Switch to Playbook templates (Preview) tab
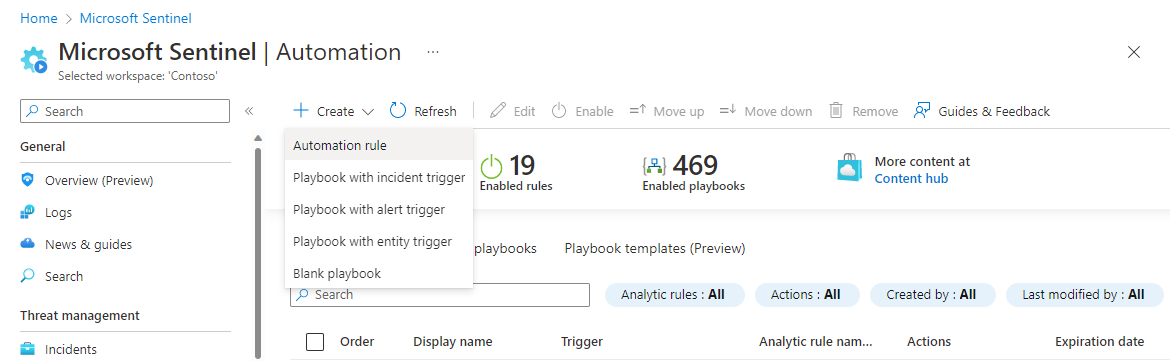 pos(654,248)
